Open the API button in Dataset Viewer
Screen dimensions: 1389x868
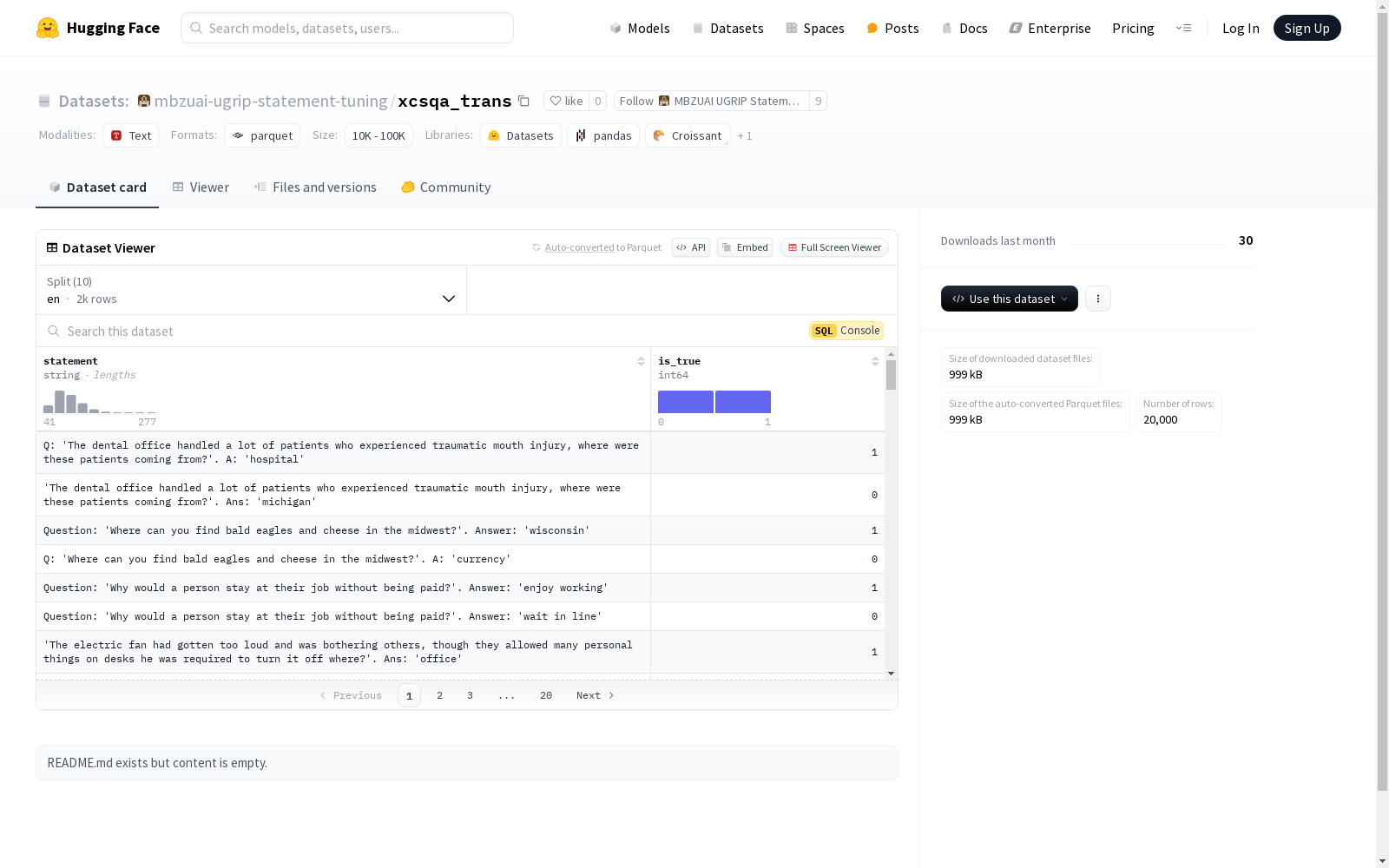(x=691, y=247)
